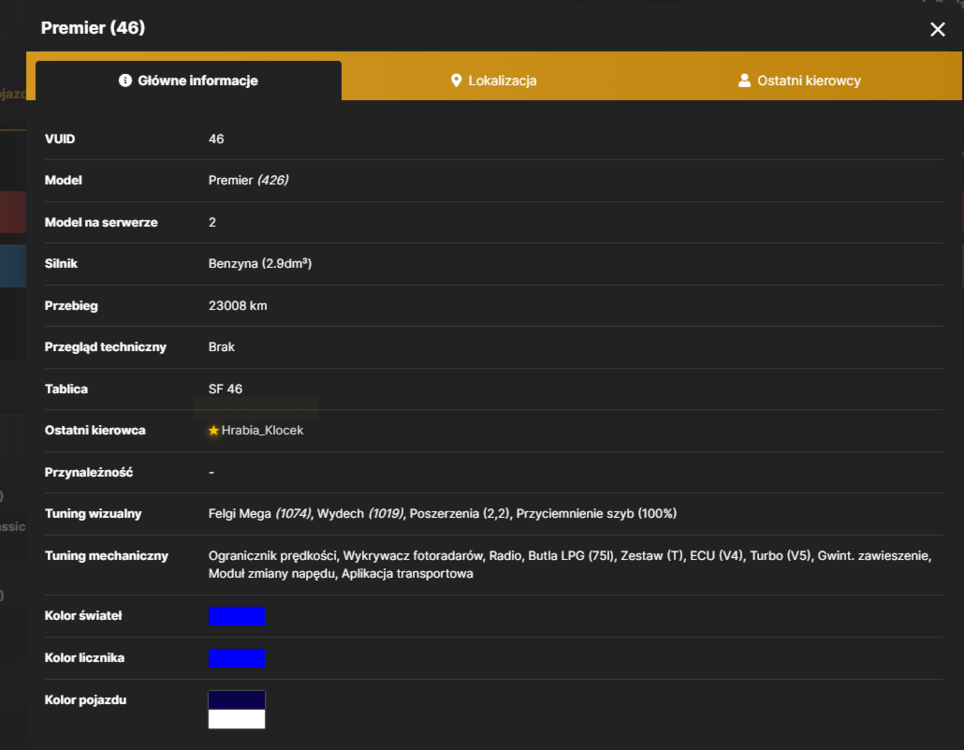Click the Turbo (V5) tuning entry
The height and width of the screenshot is (750, 964).
click(x=780, y=556)
